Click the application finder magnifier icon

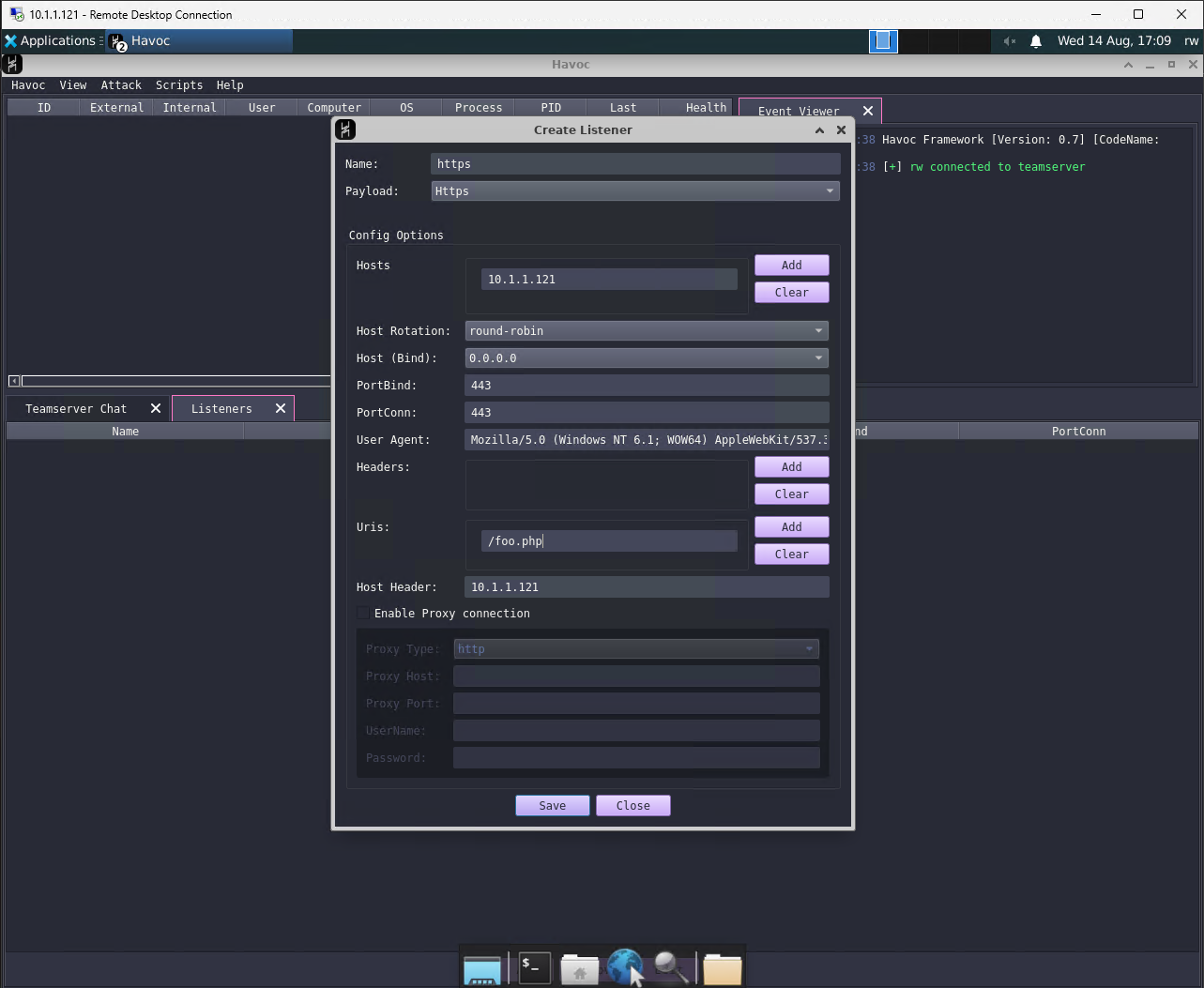click(x=671, y=967)
